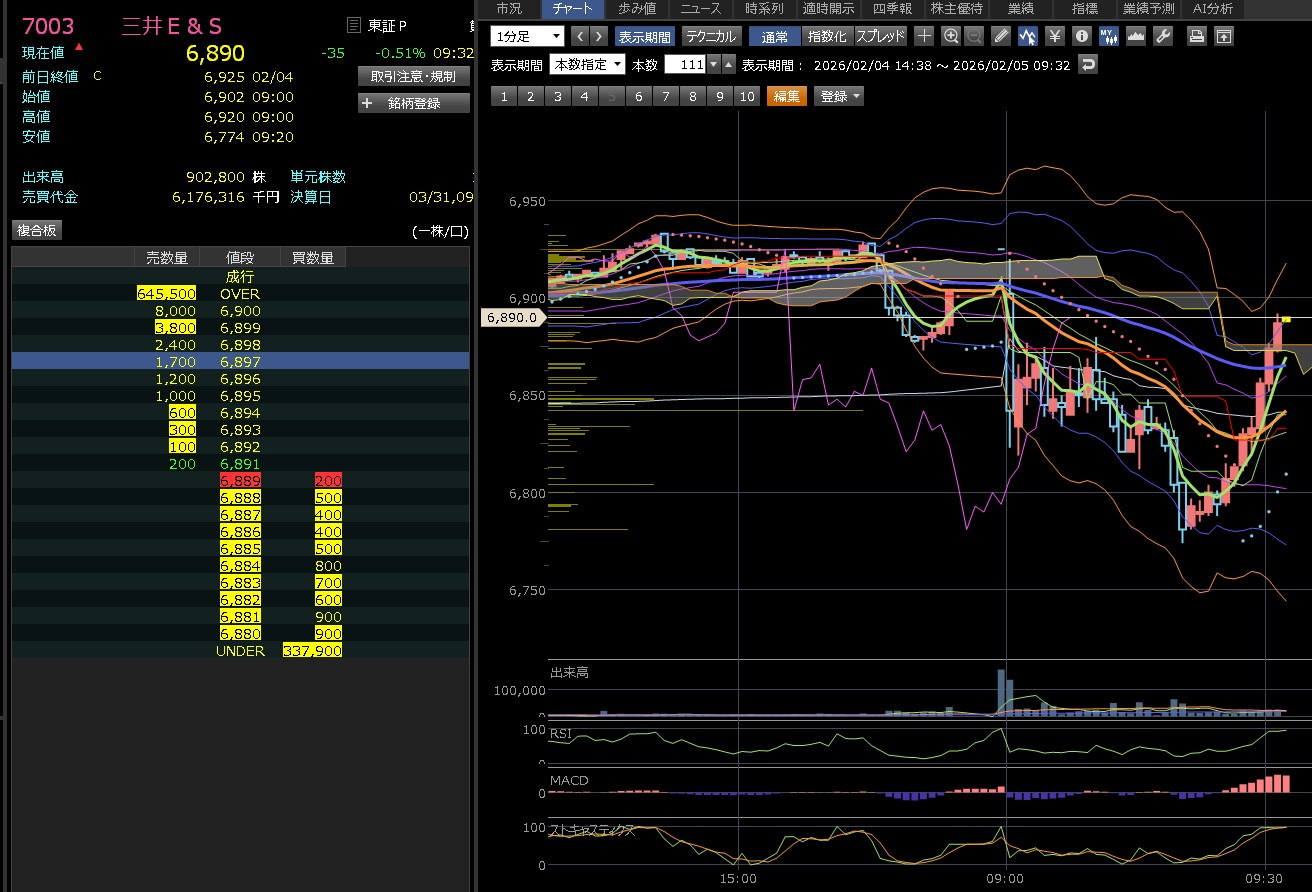Click the crosshair cursor icon in chart toolbar
This screenshot has width=1312, height=892.
pyautogui.click(x=924, y=36)
